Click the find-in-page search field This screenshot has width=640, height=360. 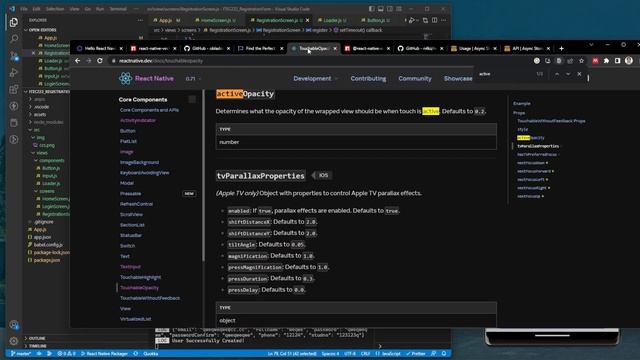click(506, 74)
